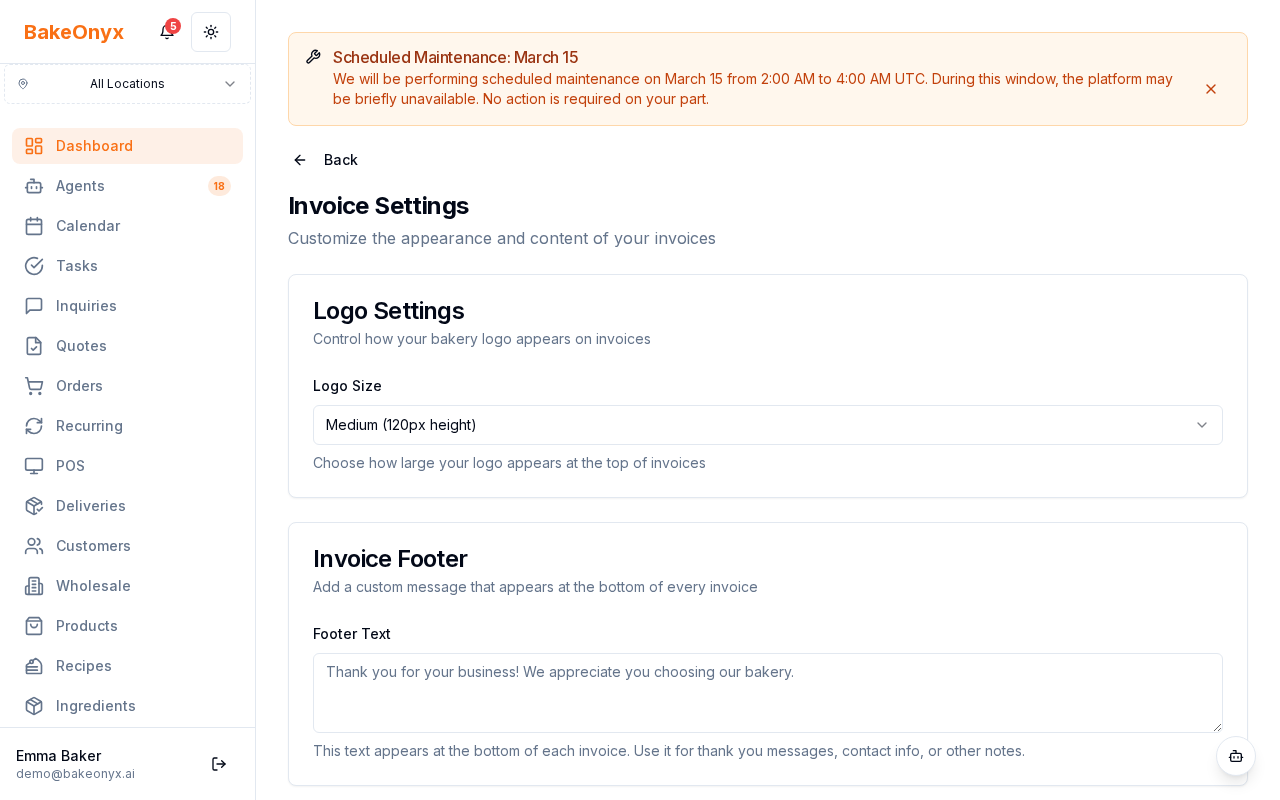Click the Invoice Footer card heading
This screenshot has width=1280, height=800.
(x=390, y=559)
